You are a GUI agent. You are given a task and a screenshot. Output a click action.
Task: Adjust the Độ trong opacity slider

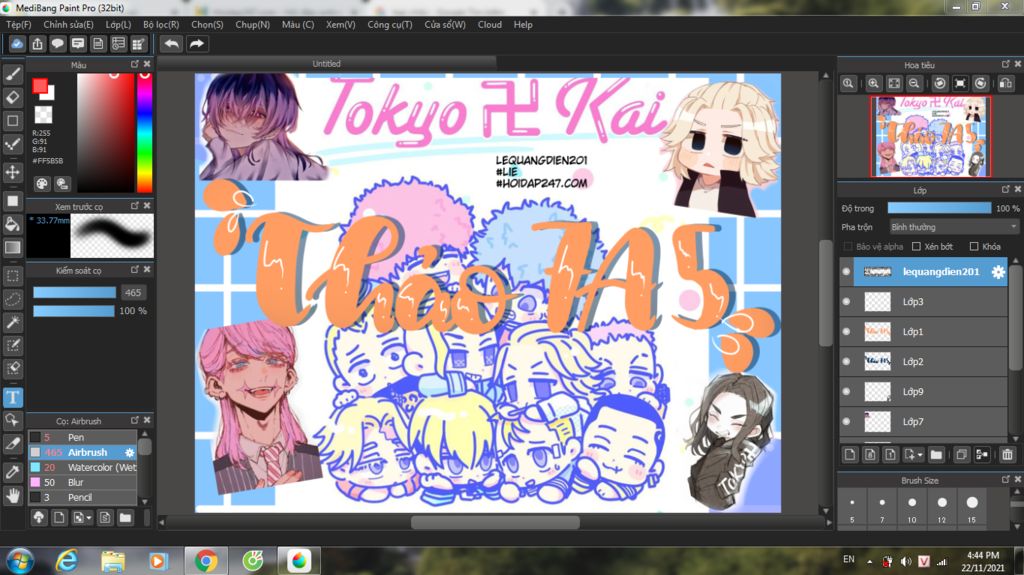(938, 208)
